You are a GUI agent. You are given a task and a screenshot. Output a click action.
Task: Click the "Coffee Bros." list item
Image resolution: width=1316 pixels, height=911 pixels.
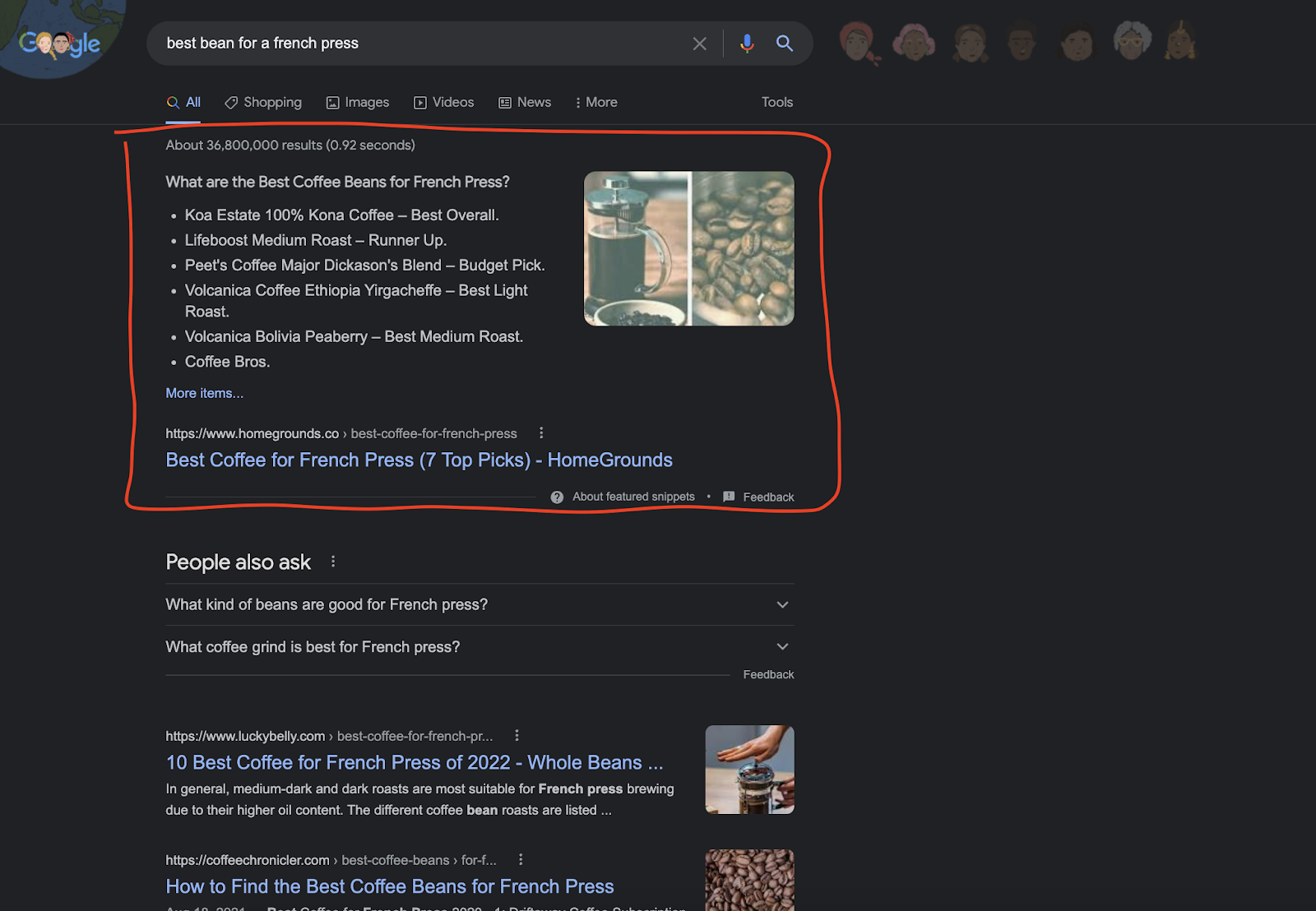pyautogui.click(x=227, y=362)
